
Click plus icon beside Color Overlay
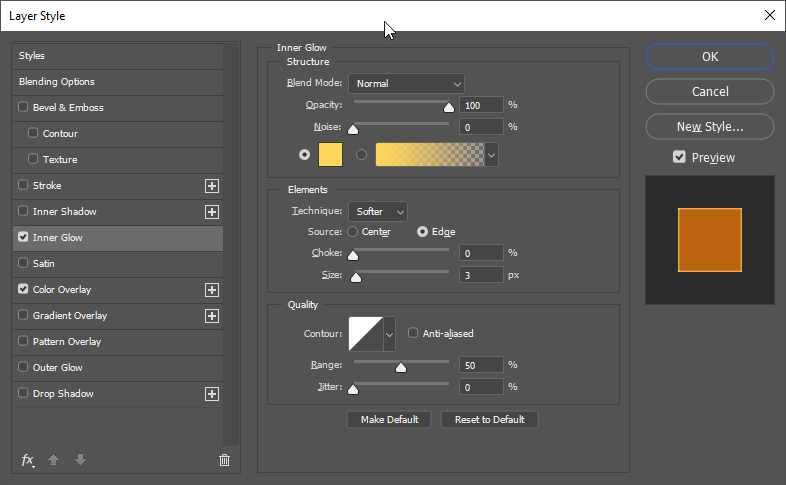coord(212,290)
